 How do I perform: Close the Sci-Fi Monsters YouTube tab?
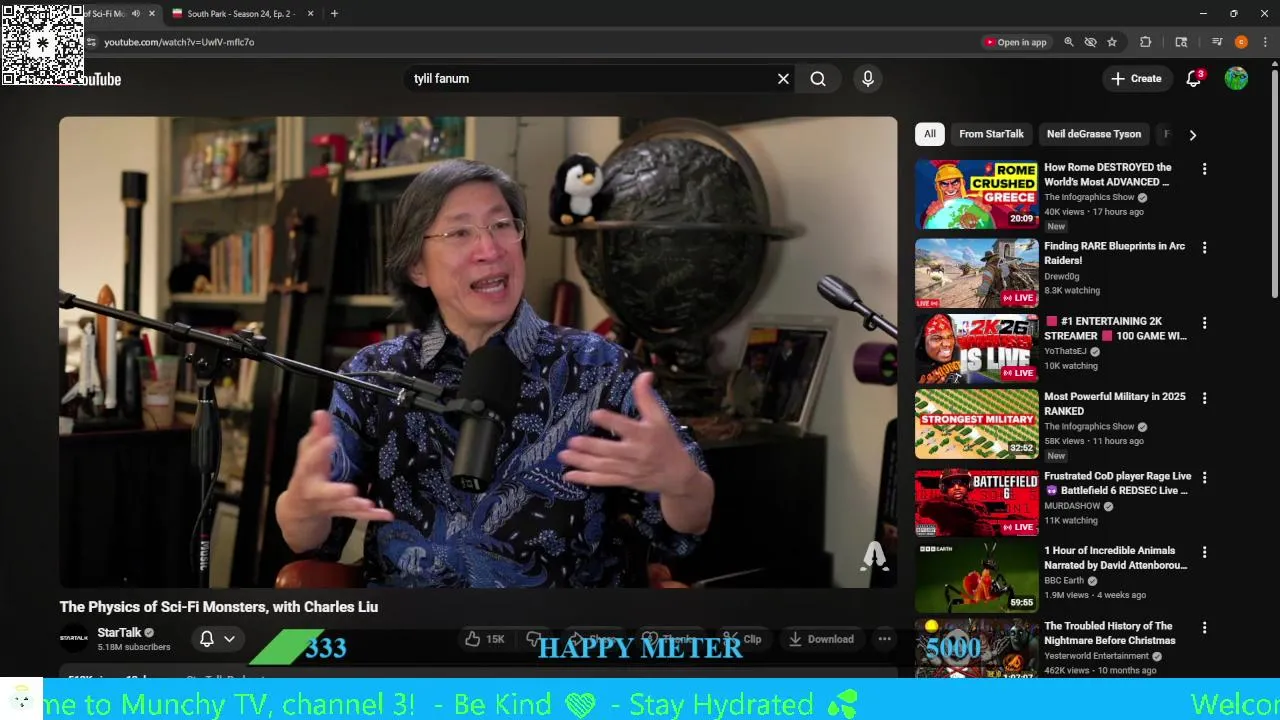152,14
